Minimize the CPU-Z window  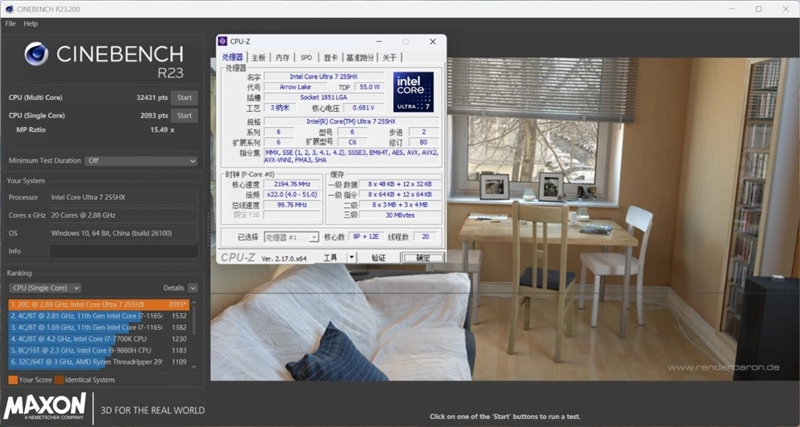coord(379,41)
